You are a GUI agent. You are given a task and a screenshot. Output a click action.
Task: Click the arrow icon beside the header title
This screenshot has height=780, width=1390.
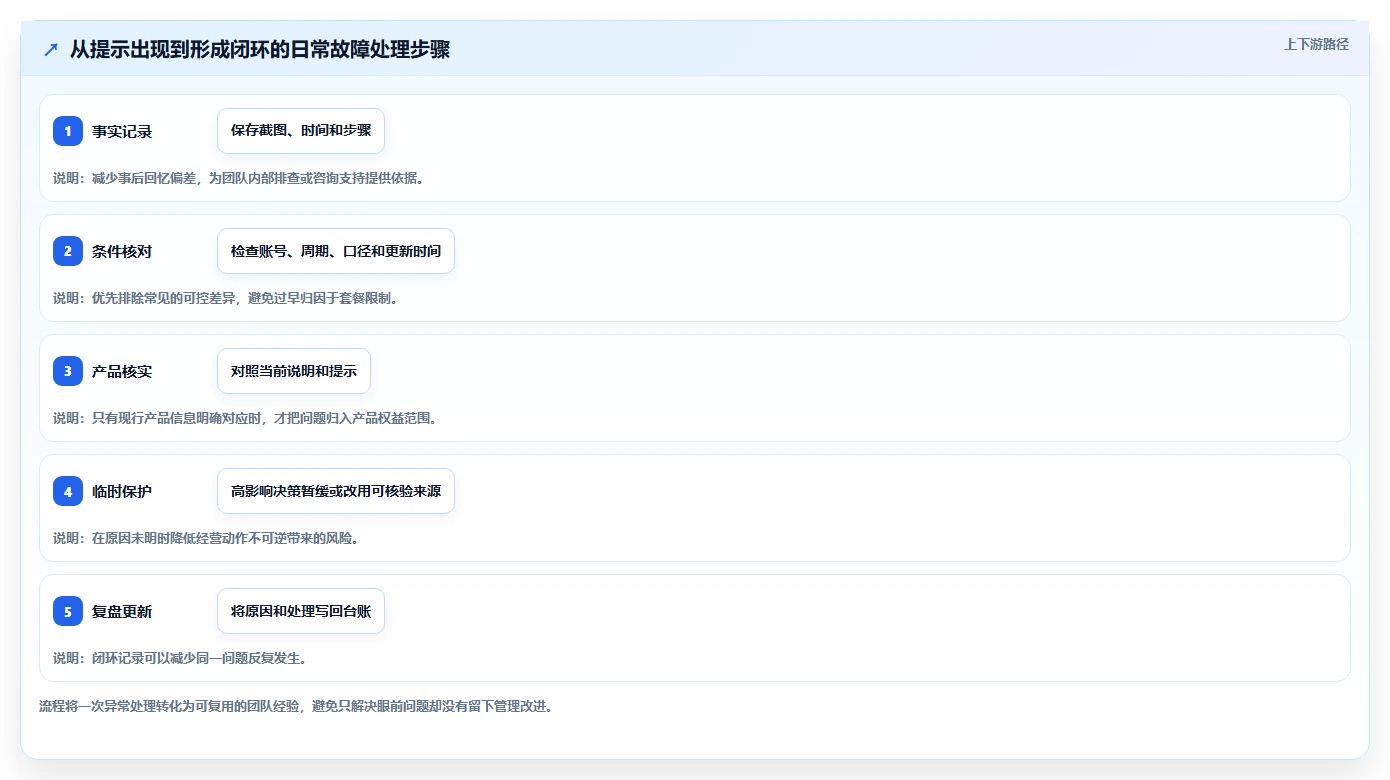point(51,49)
